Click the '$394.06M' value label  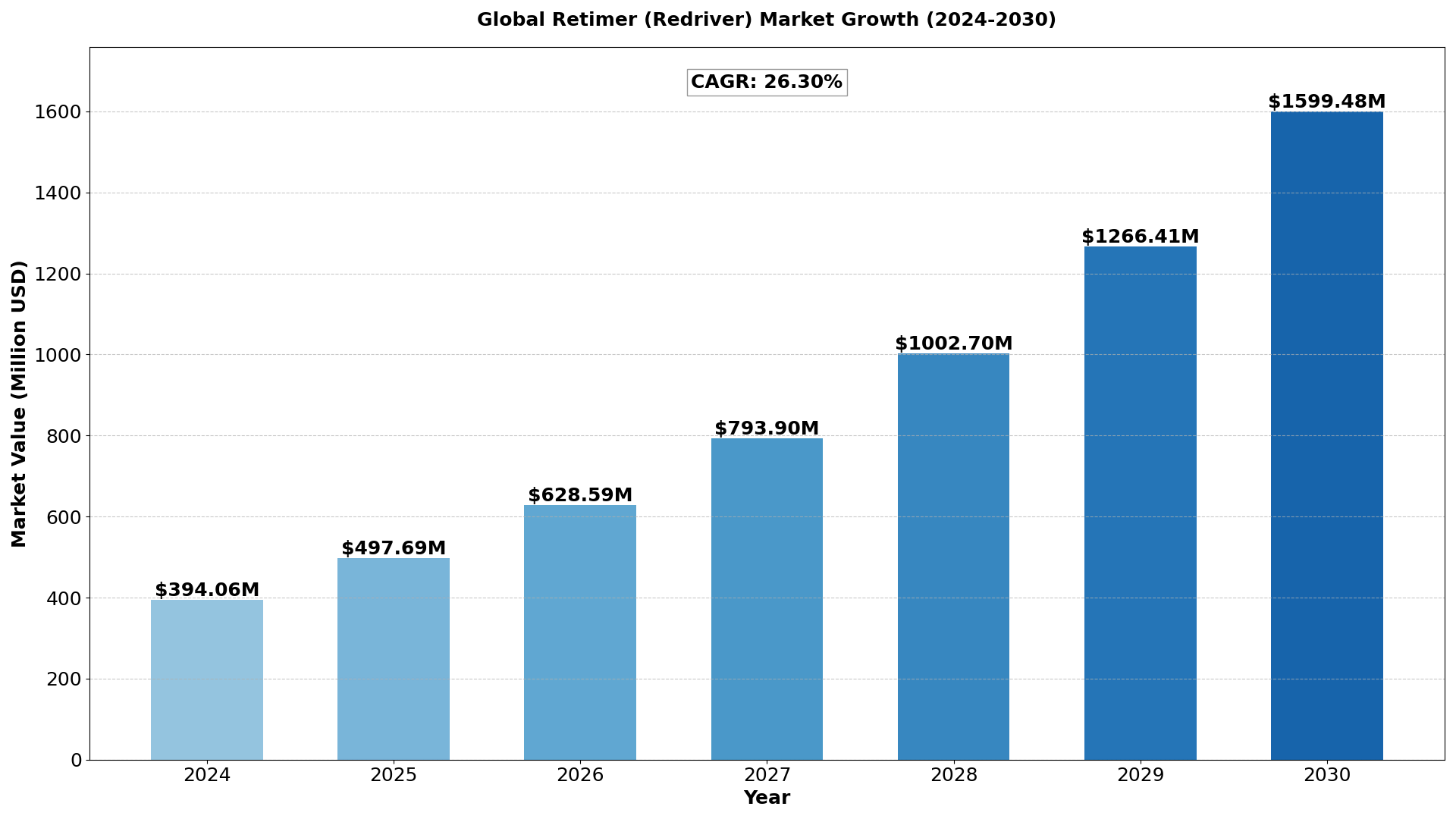(x=207, y=590)
